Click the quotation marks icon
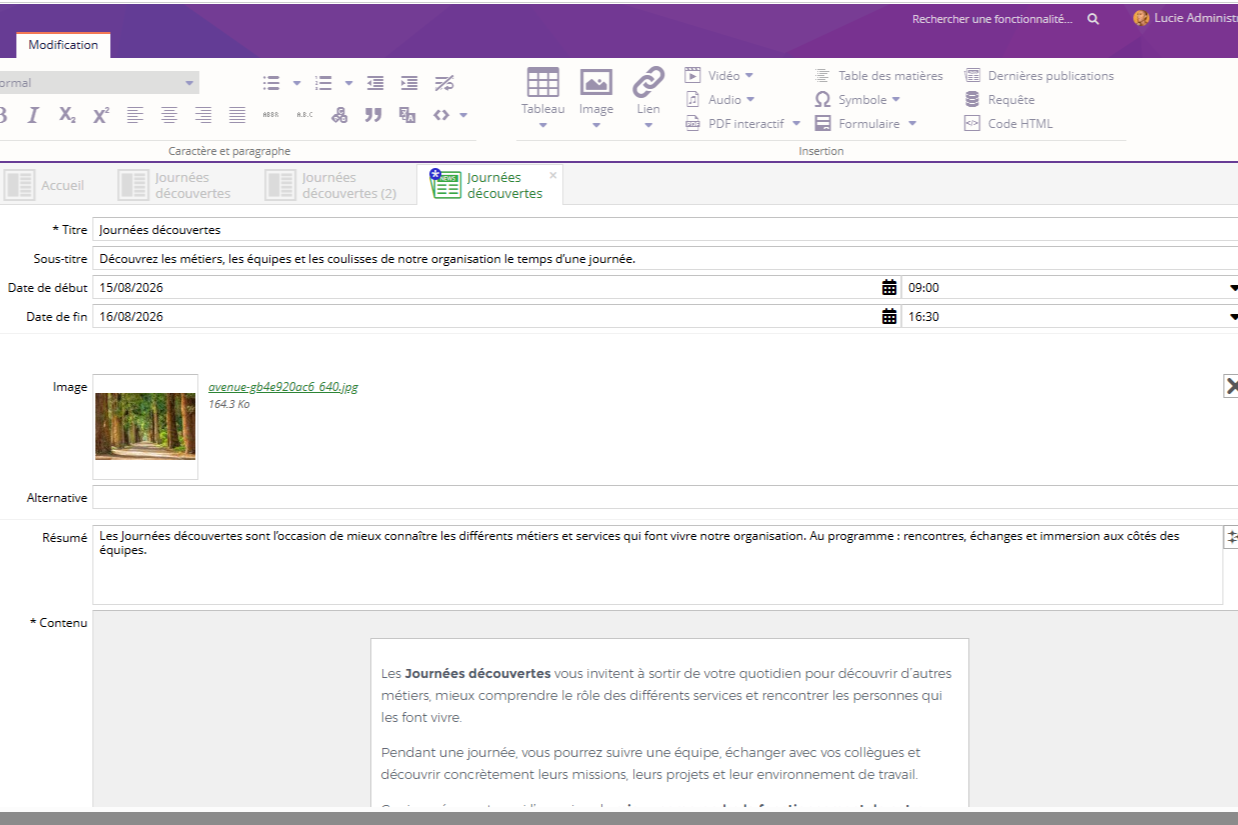Viewport: 1238px width, 825px height. coord(373,116)
